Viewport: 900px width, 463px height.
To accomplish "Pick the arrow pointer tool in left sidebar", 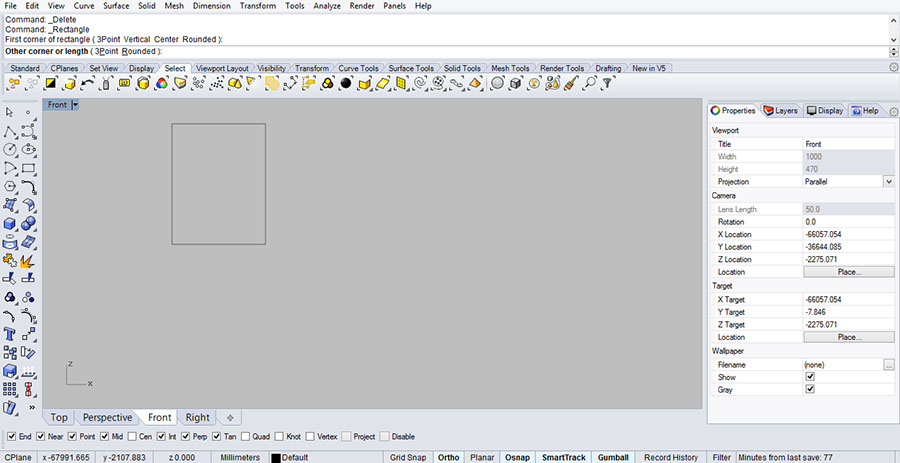I will pyautogui.click(x=9, y=112).
